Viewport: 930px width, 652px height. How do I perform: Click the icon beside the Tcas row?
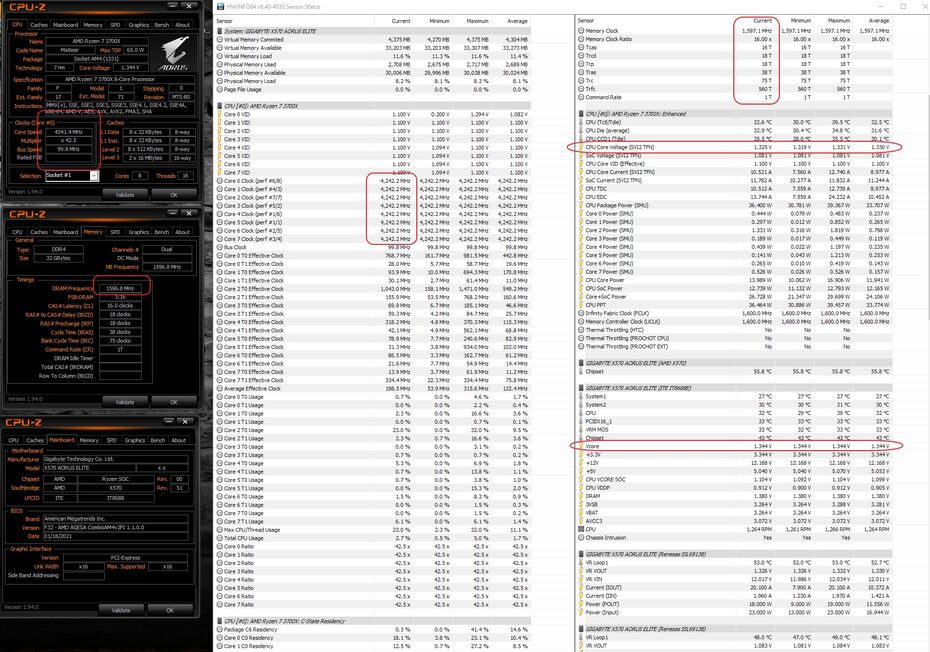[x=581, y=47]
